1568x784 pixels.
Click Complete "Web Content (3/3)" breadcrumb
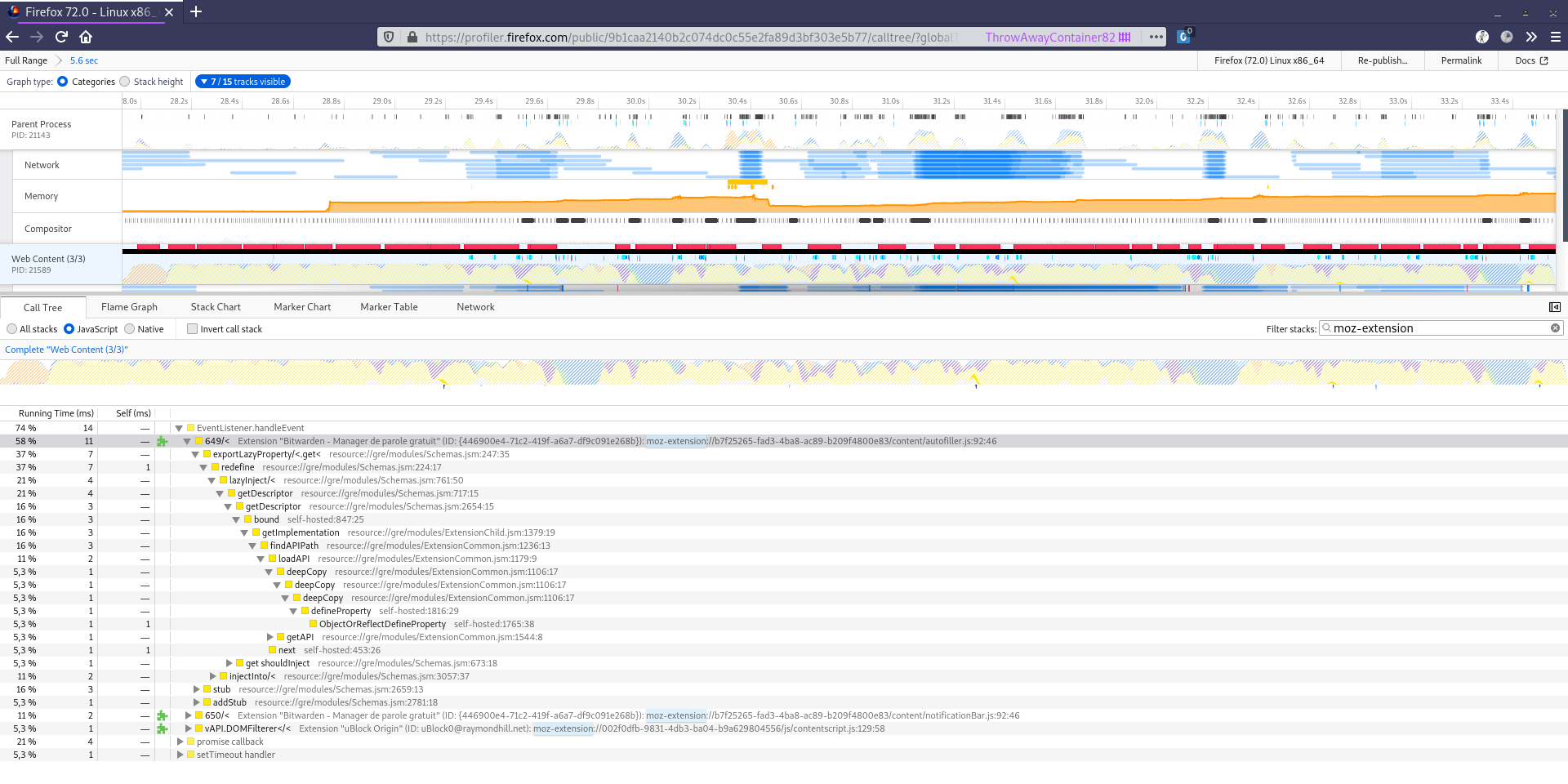pos(66,350)
